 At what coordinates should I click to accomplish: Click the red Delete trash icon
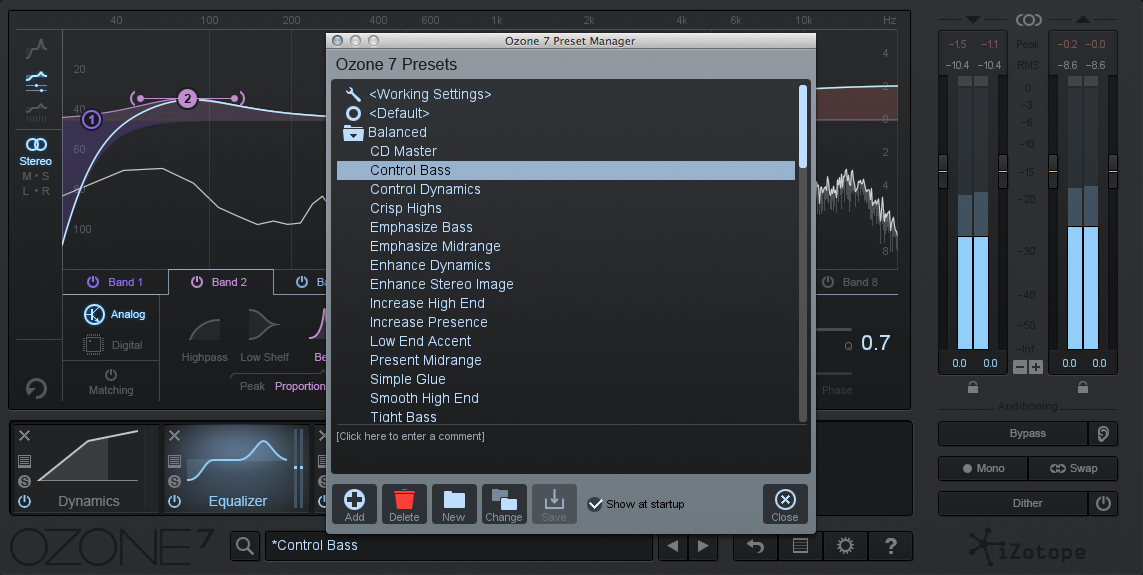(404, 504)
